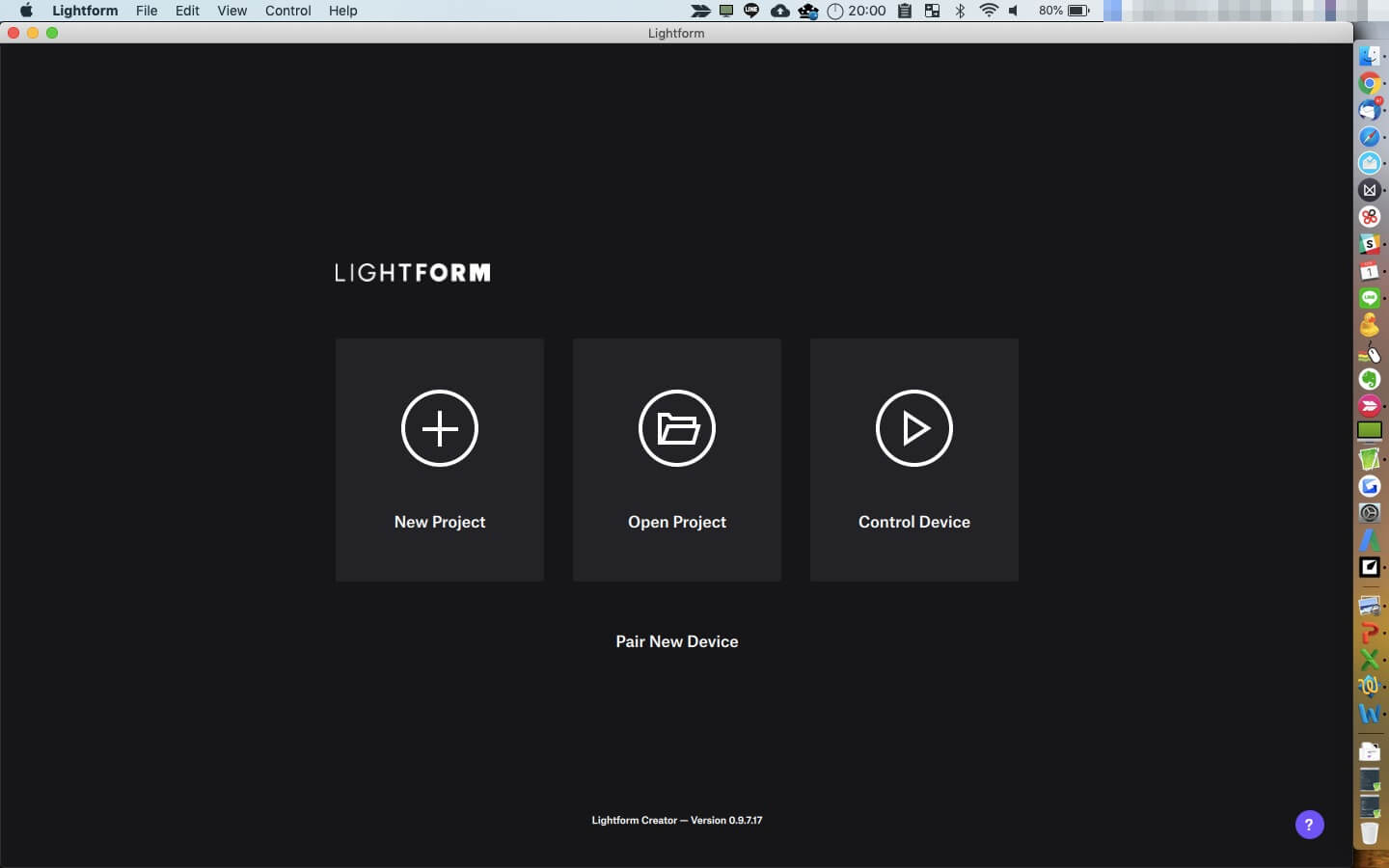This screenshot has height=868, width=1389.
Task: Open the purple help question mark button
Action: [1309, 825]
